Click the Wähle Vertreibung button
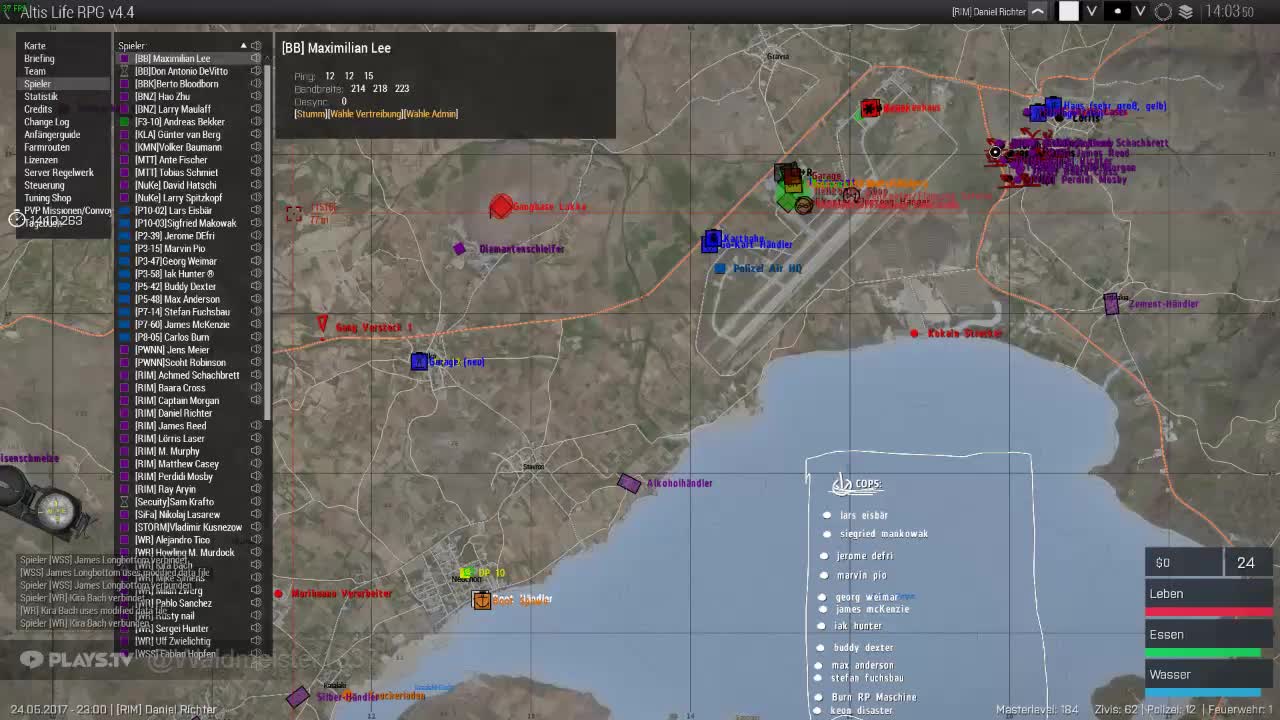This screenshot has width=1280, height=720. tap(365, 114)
